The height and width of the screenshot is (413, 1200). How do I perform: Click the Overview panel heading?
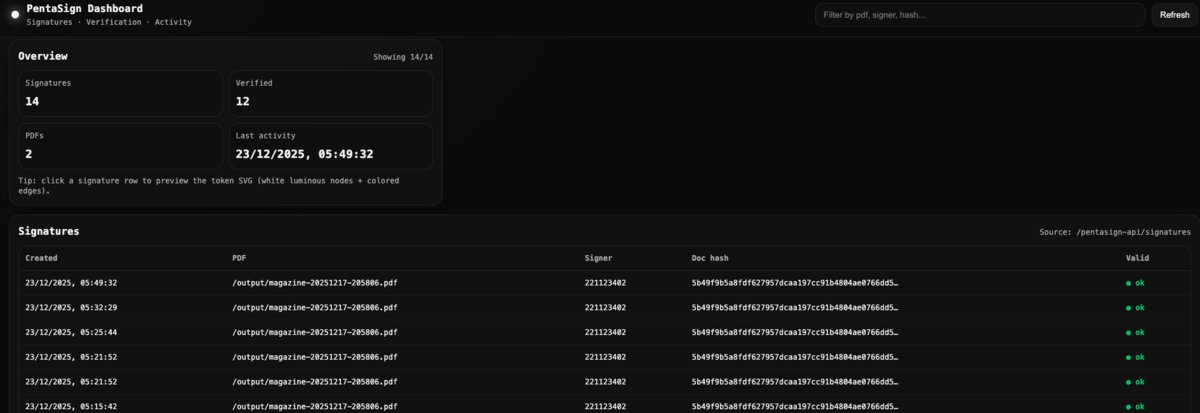(x=43, y=56)
